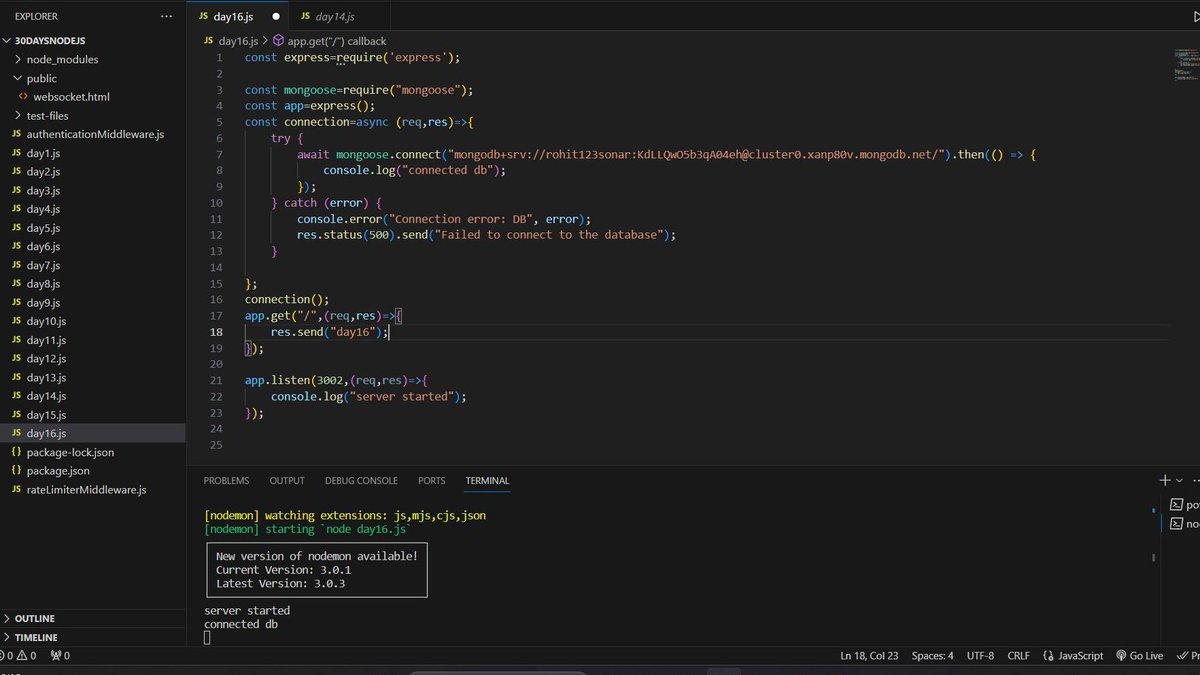Viewport: 1200px width, 675px height.
Task: Open the PROBLEMS panel tab
Action: click(226, 481)
